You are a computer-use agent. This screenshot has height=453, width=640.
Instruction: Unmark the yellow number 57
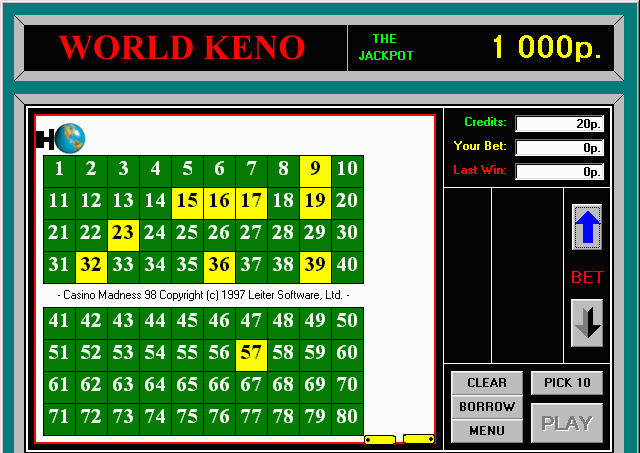point(251,354)
